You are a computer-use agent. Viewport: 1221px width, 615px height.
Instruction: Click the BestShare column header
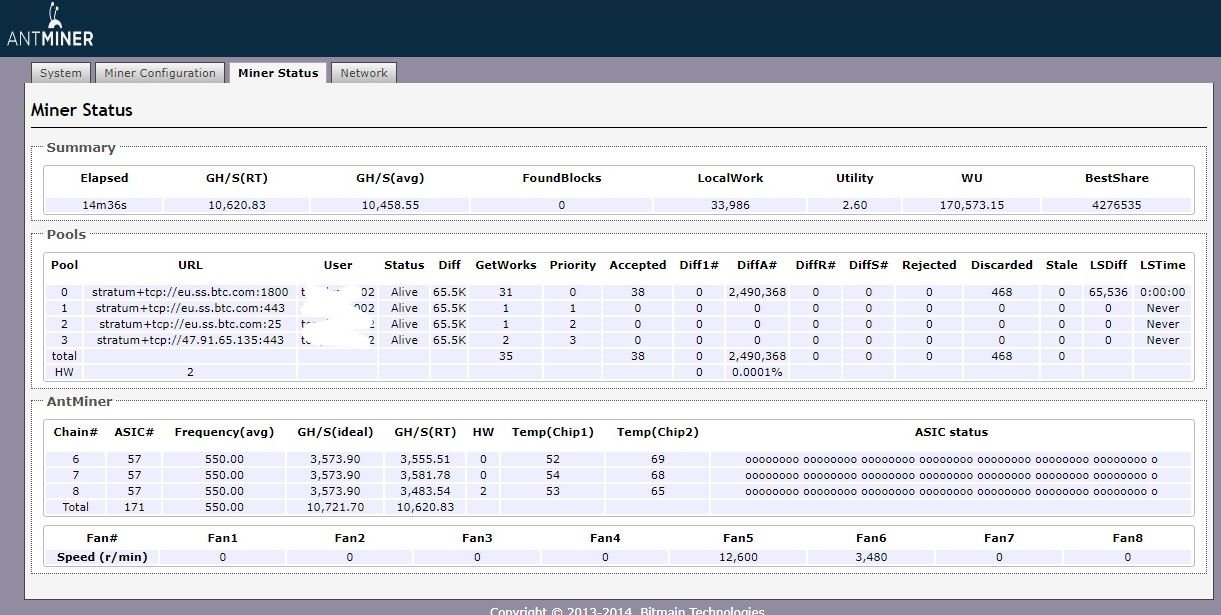coord(1116,178)
